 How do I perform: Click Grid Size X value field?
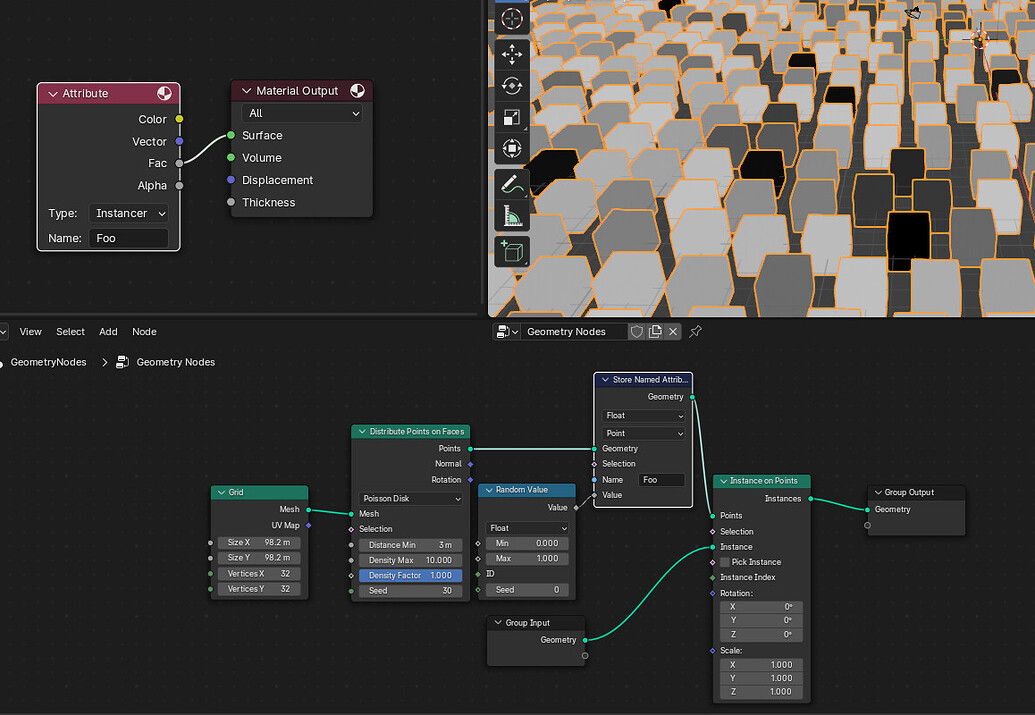point(259,543)
